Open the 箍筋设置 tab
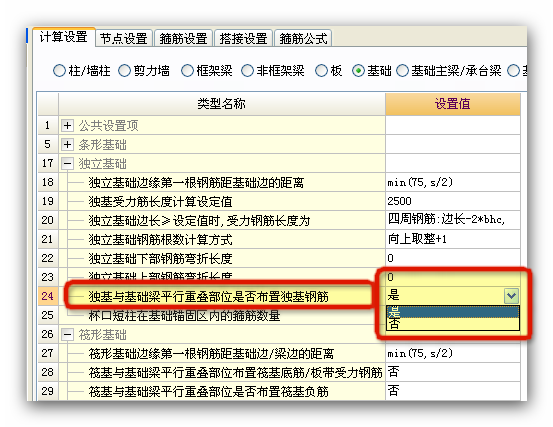The image size is (553, 427). (183, 38)
